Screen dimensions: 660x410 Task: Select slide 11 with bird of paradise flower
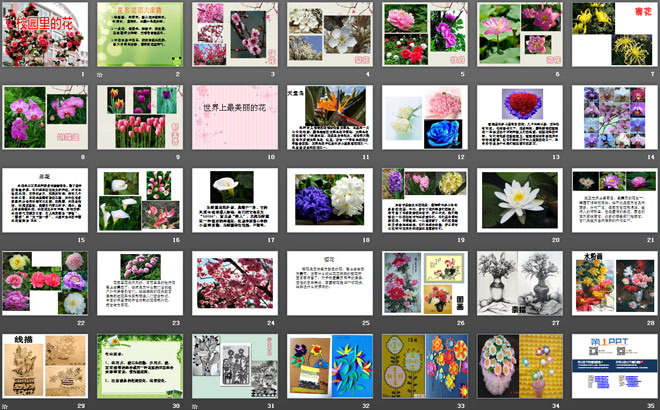pos(330,117)
